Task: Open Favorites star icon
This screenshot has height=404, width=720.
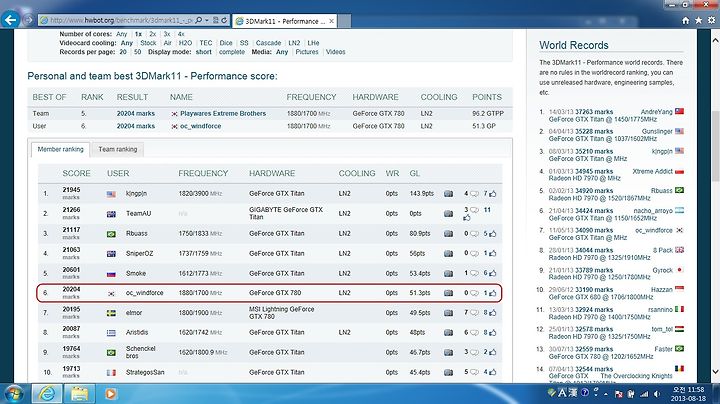Action: [x=698, y=20]
